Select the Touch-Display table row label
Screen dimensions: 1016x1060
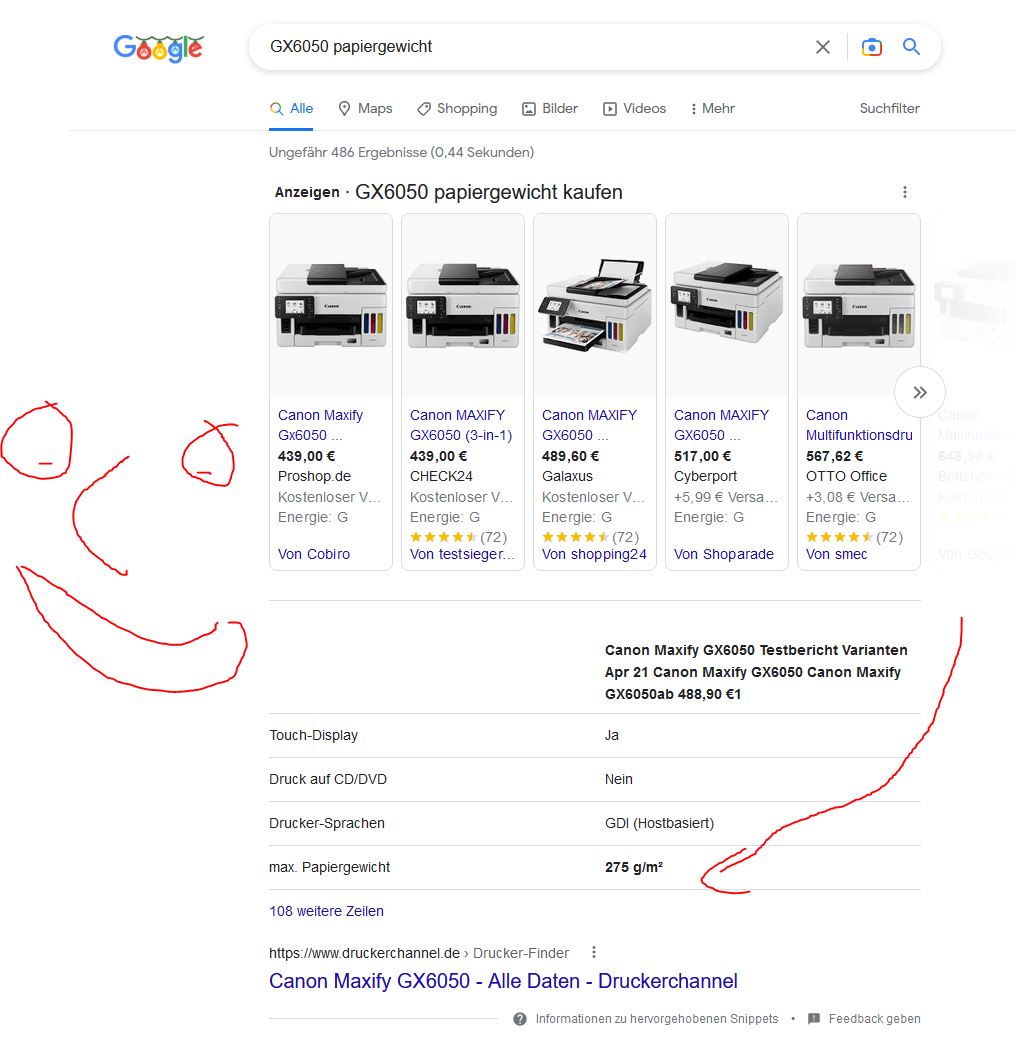pyautogui.click(x=314, y=735)
